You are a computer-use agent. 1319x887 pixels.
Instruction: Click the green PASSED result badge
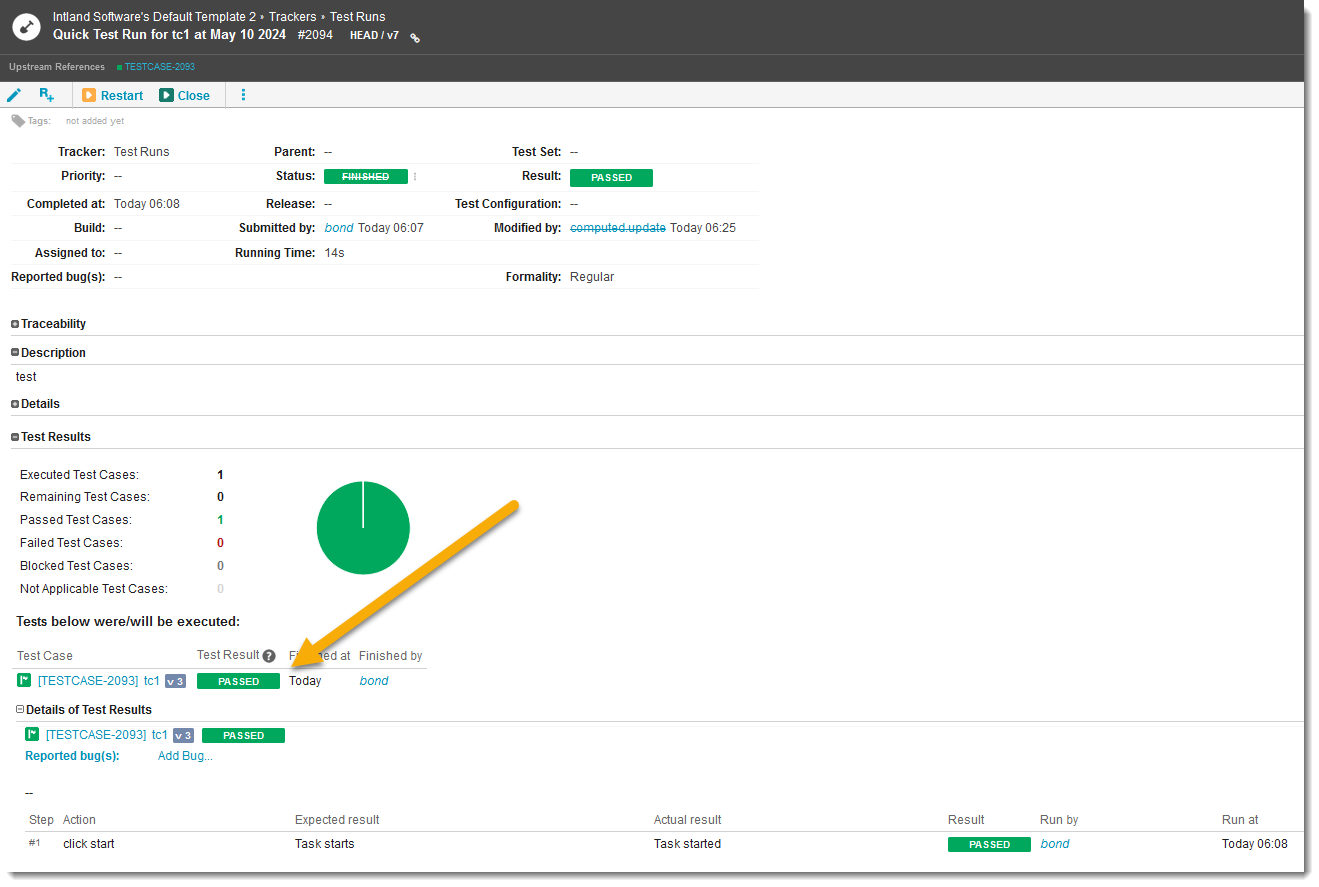click(x=611, y=177)
